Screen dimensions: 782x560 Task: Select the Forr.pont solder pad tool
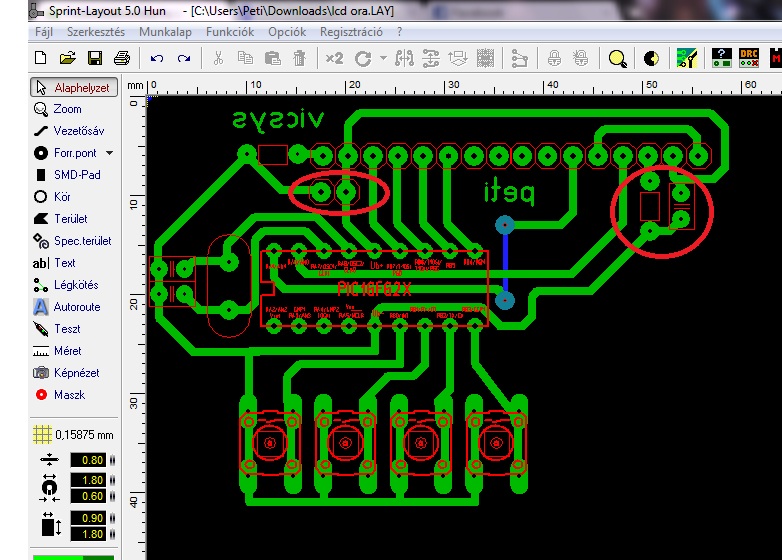pos(67,153)
